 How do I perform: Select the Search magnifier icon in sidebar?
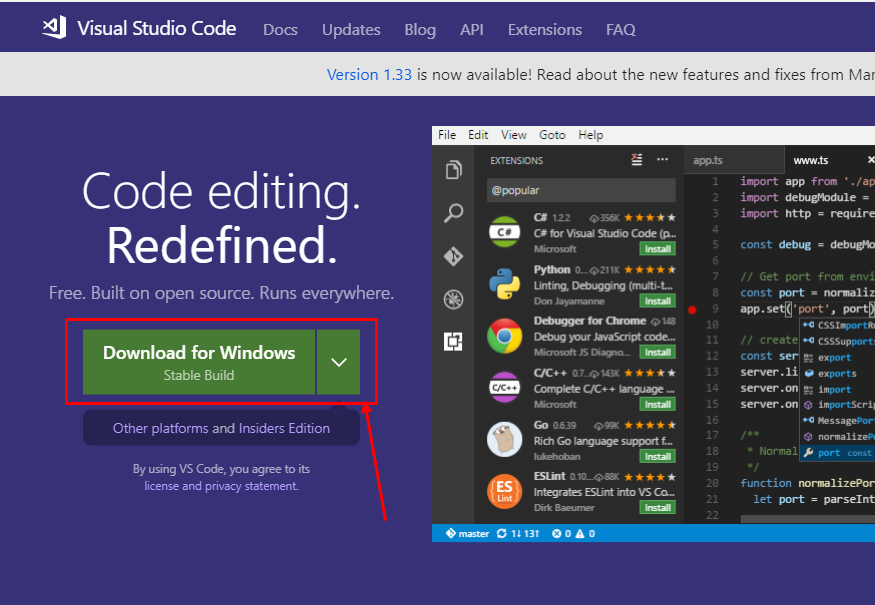click(x=453, y=213)
